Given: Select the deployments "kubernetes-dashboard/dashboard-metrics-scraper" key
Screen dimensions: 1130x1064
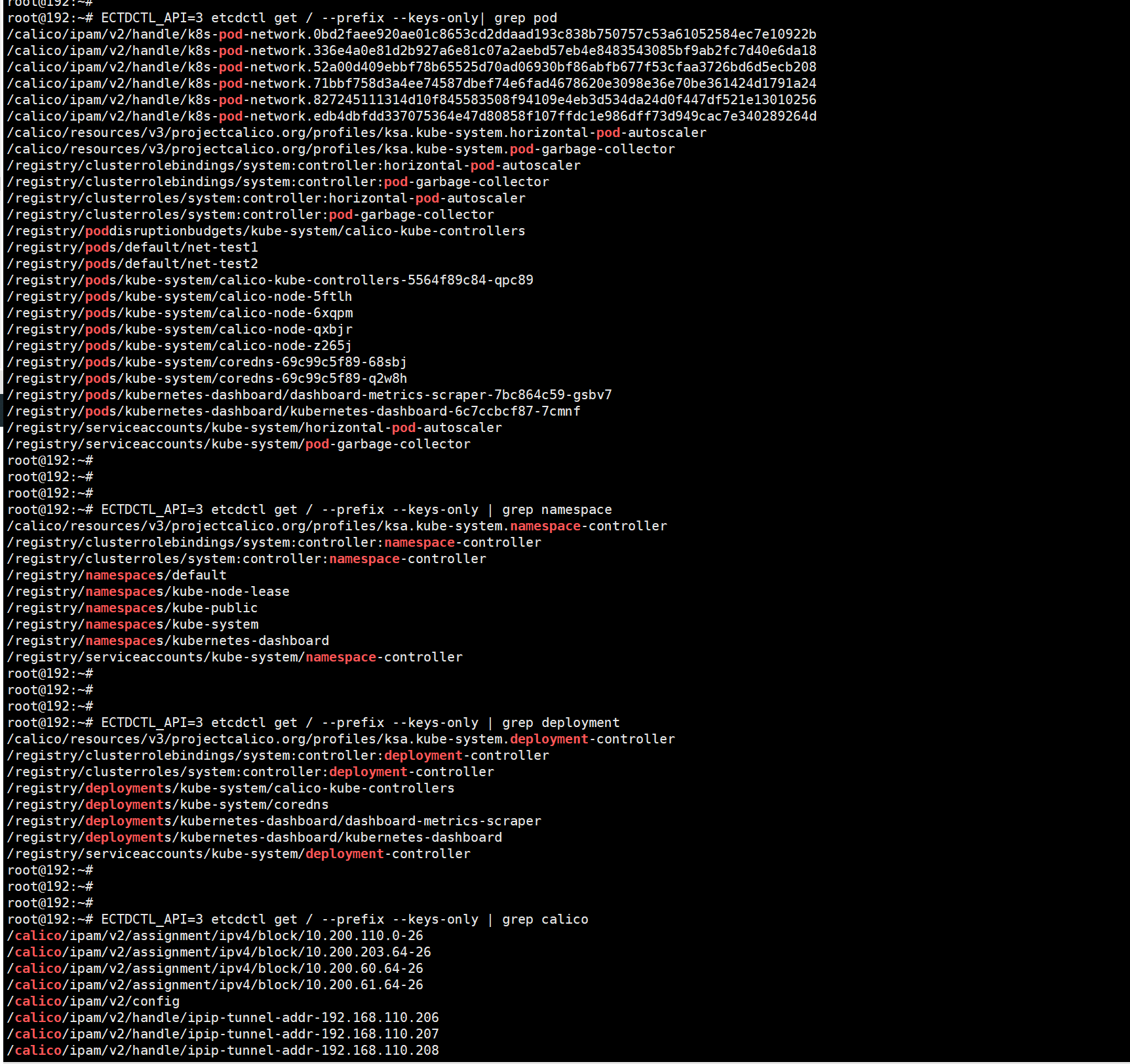Looking at the screenshot, I should 274,821.
